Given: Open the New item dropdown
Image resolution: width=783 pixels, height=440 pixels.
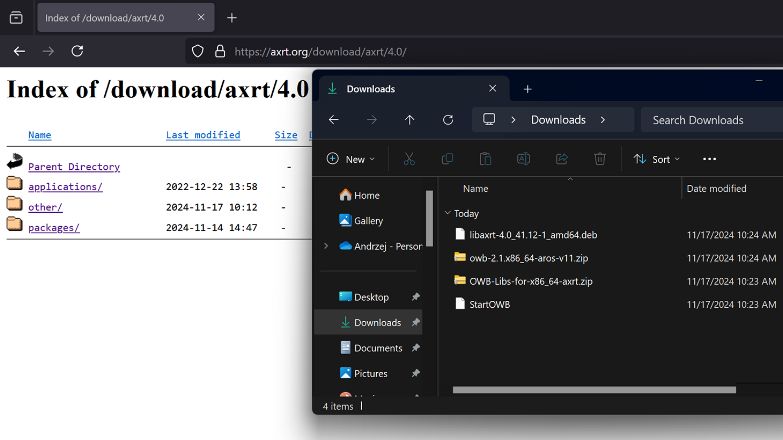Looking at the screenshot, I should (351, 159).
